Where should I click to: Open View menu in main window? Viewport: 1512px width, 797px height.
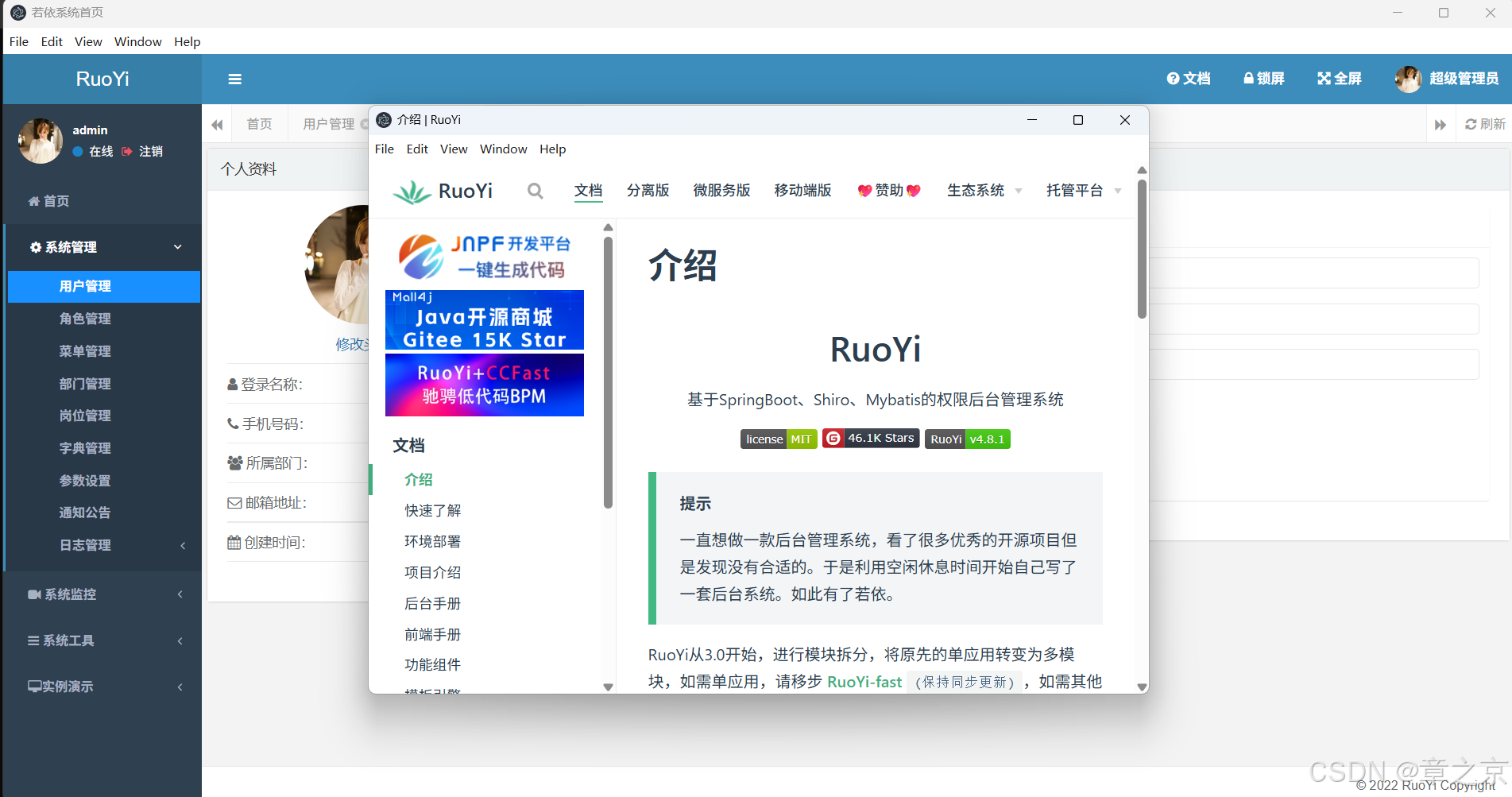pyautogui.click(x=88, y=41)
